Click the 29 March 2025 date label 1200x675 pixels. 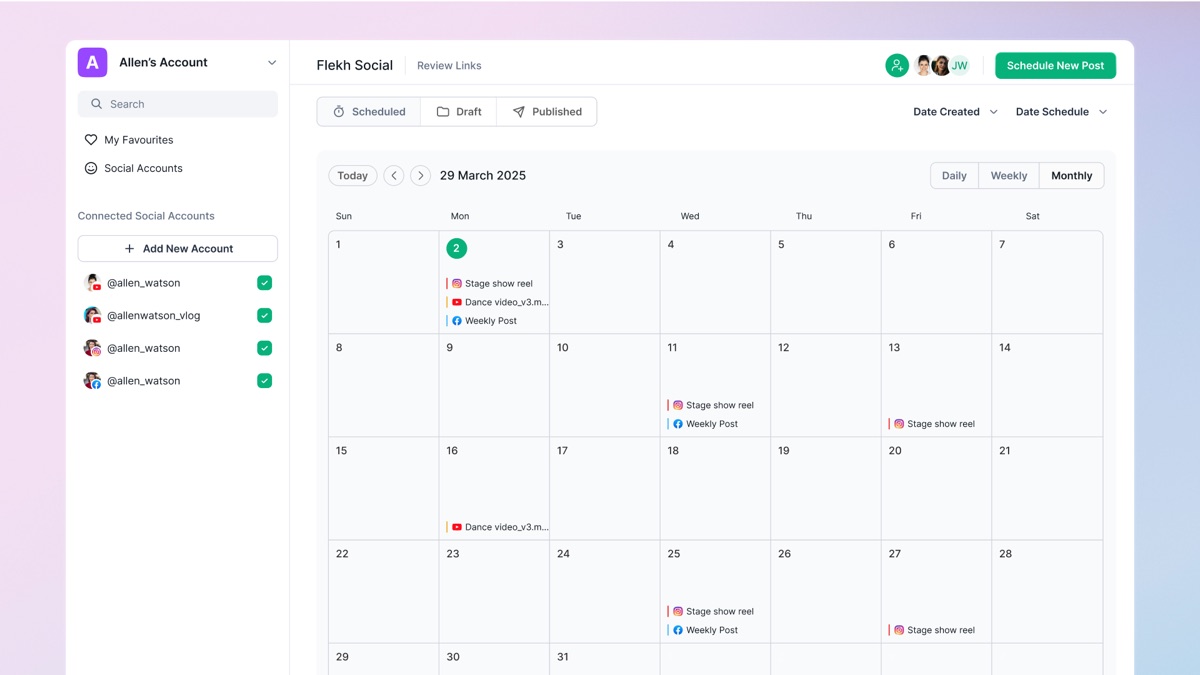pyautogui.click(x=483, y=176)
